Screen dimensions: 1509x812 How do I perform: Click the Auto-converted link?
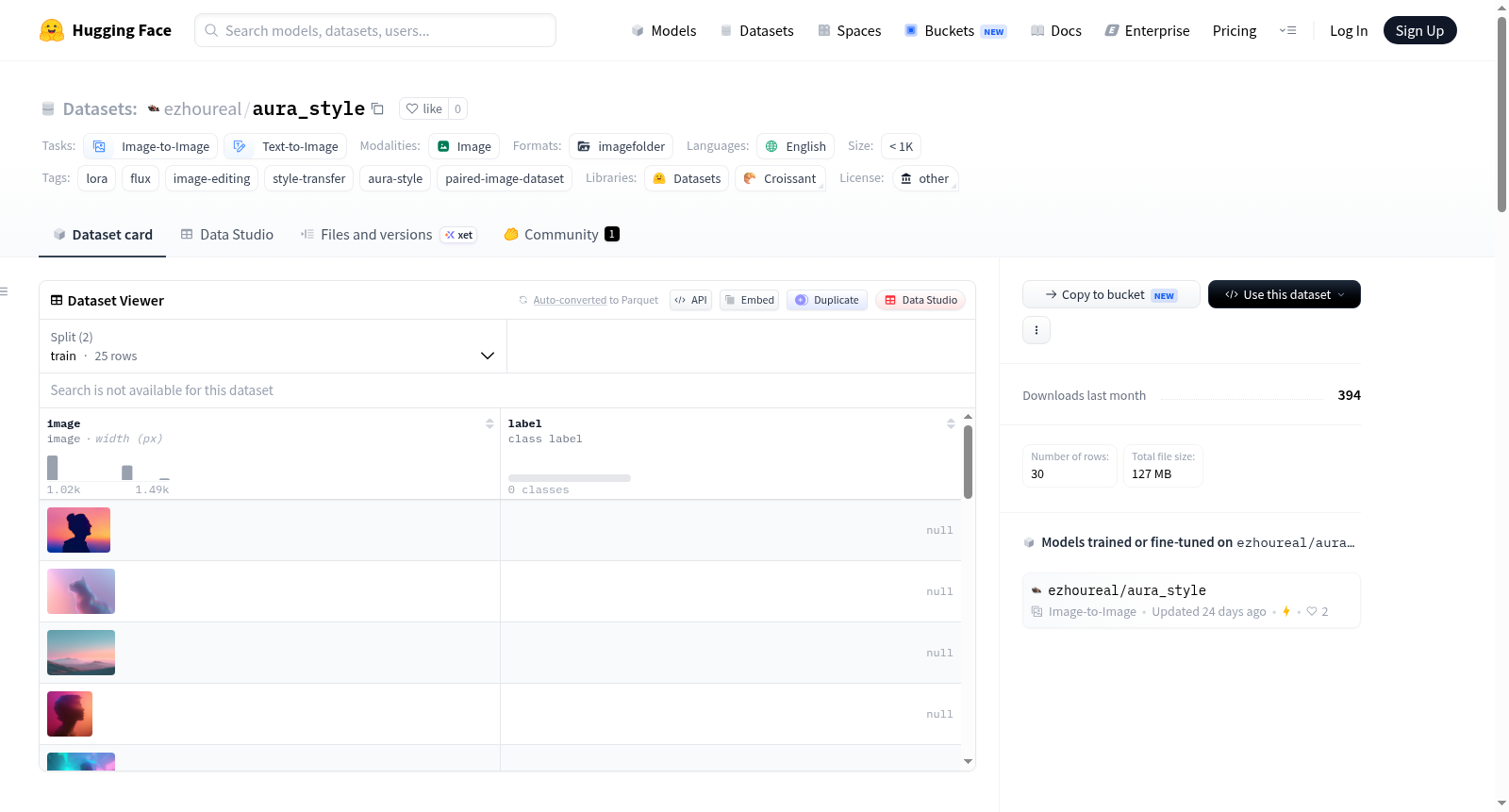tap(570, 300)
